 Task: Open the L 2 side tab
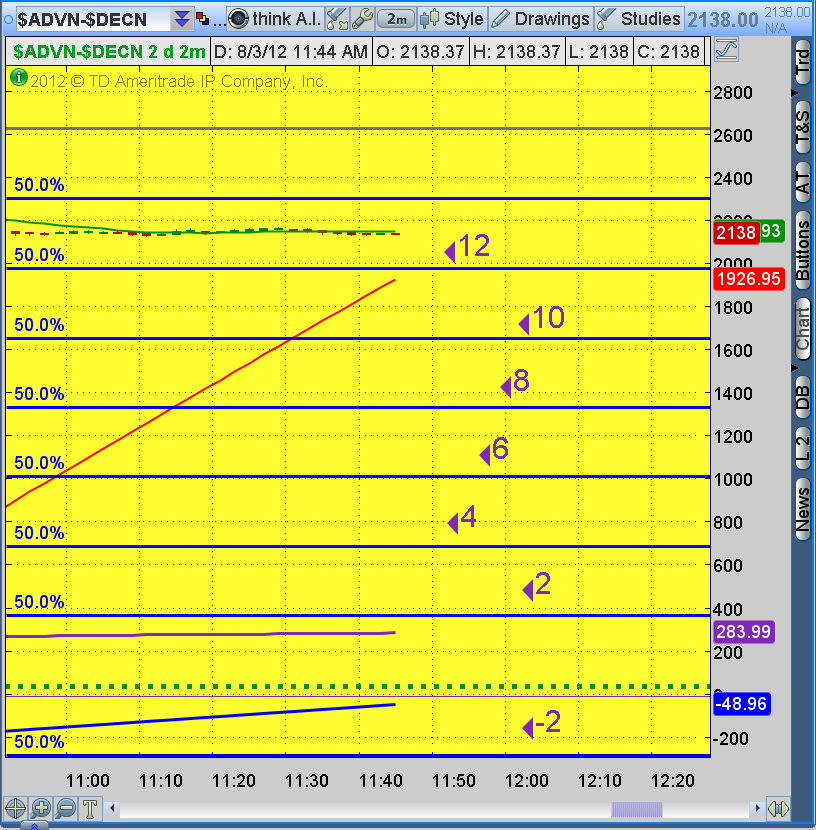(803, 449)
